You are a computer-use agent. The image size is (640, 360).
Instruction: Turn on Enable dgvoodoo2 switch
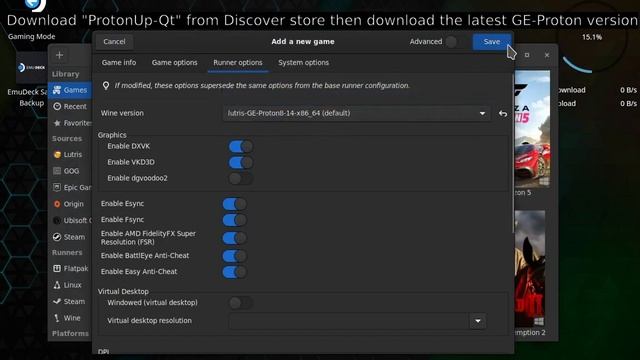[241, 178]
